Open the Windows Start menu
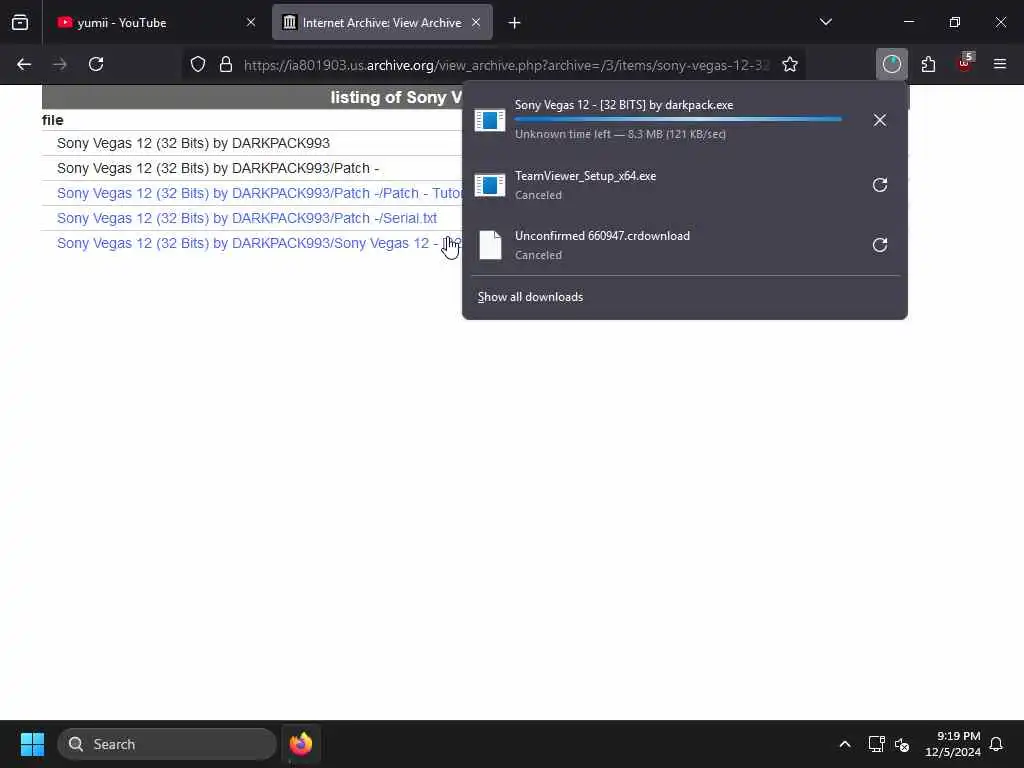The width and height of the screenshot is (1024, 768). (x=32, y=744)
